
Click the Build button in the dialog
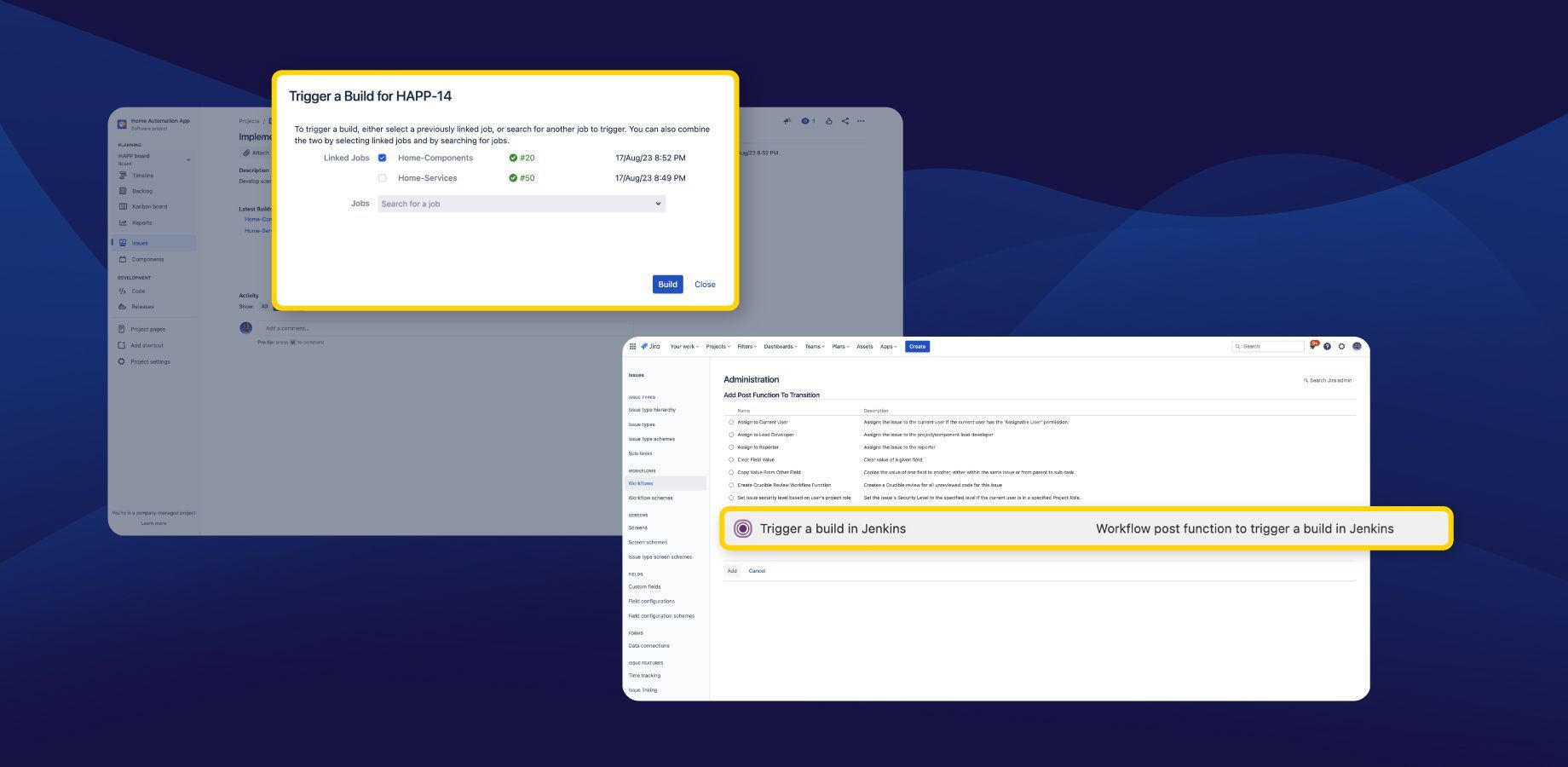point(667,284)
